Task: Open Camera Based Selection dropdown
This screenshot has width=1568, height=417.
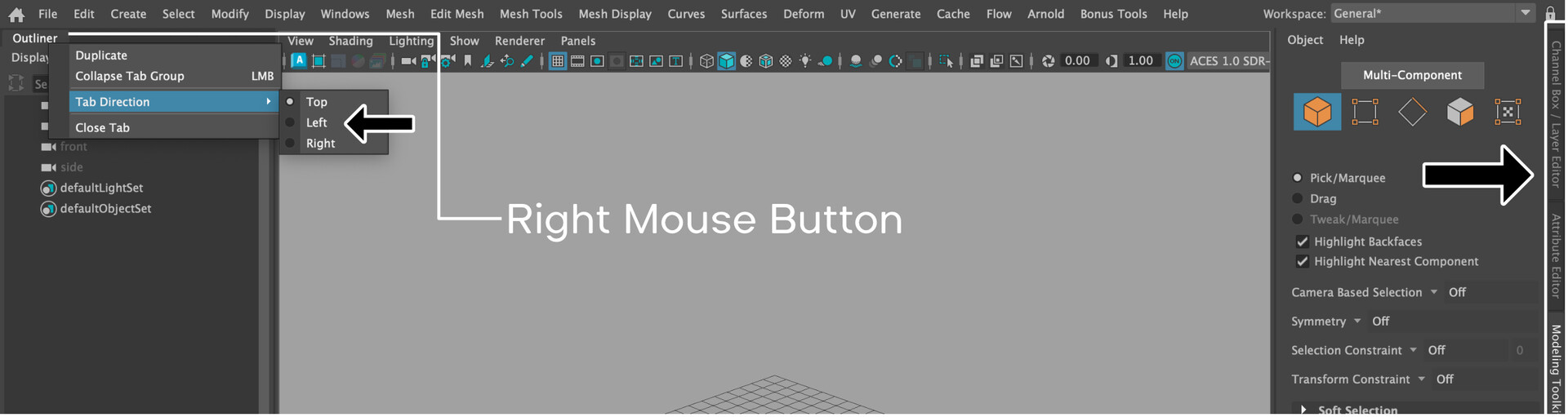Action: tap(1434, 292)
